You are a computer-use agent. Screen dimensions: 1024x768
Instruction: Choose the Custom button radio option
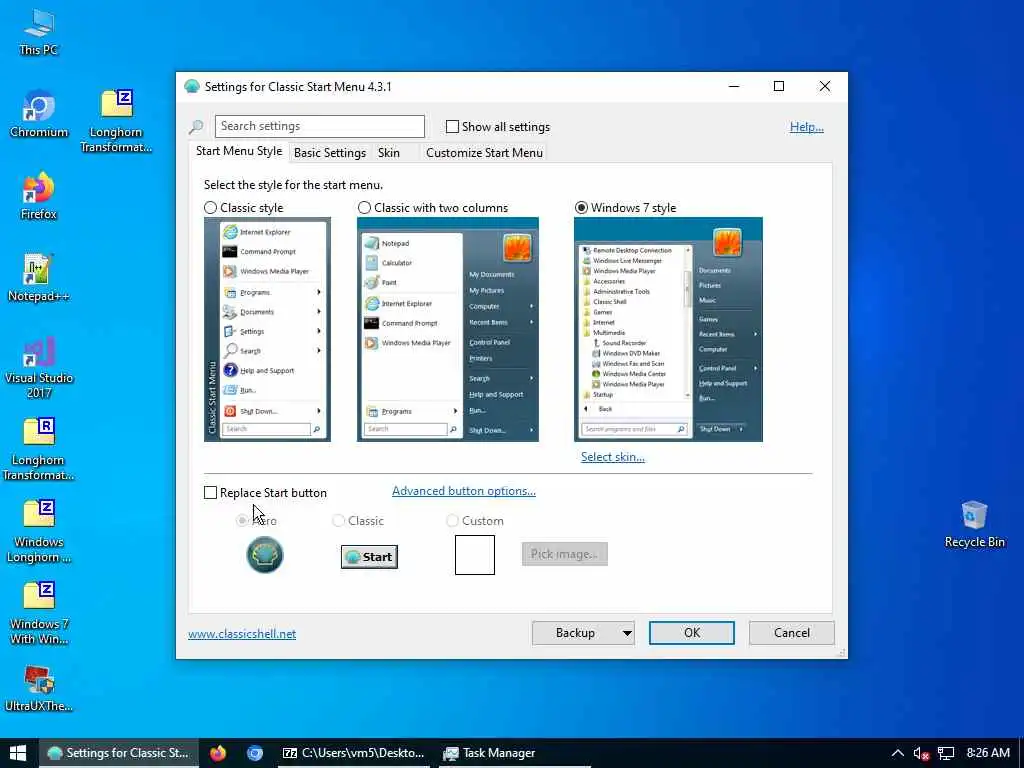(x=452, y=520)
